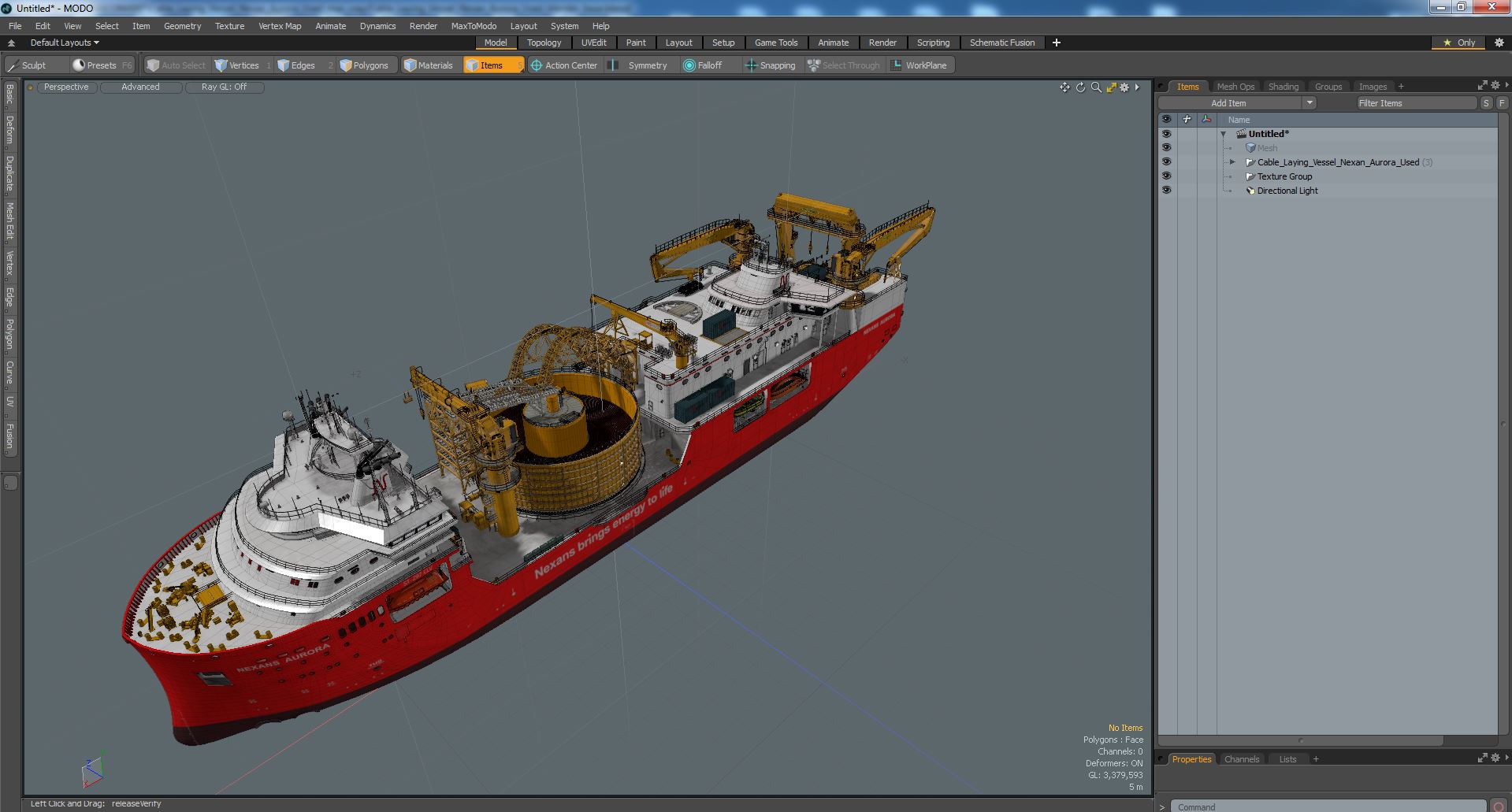
Task: Click the viewport zoom magnifier icon
Action: [1096, 87]
